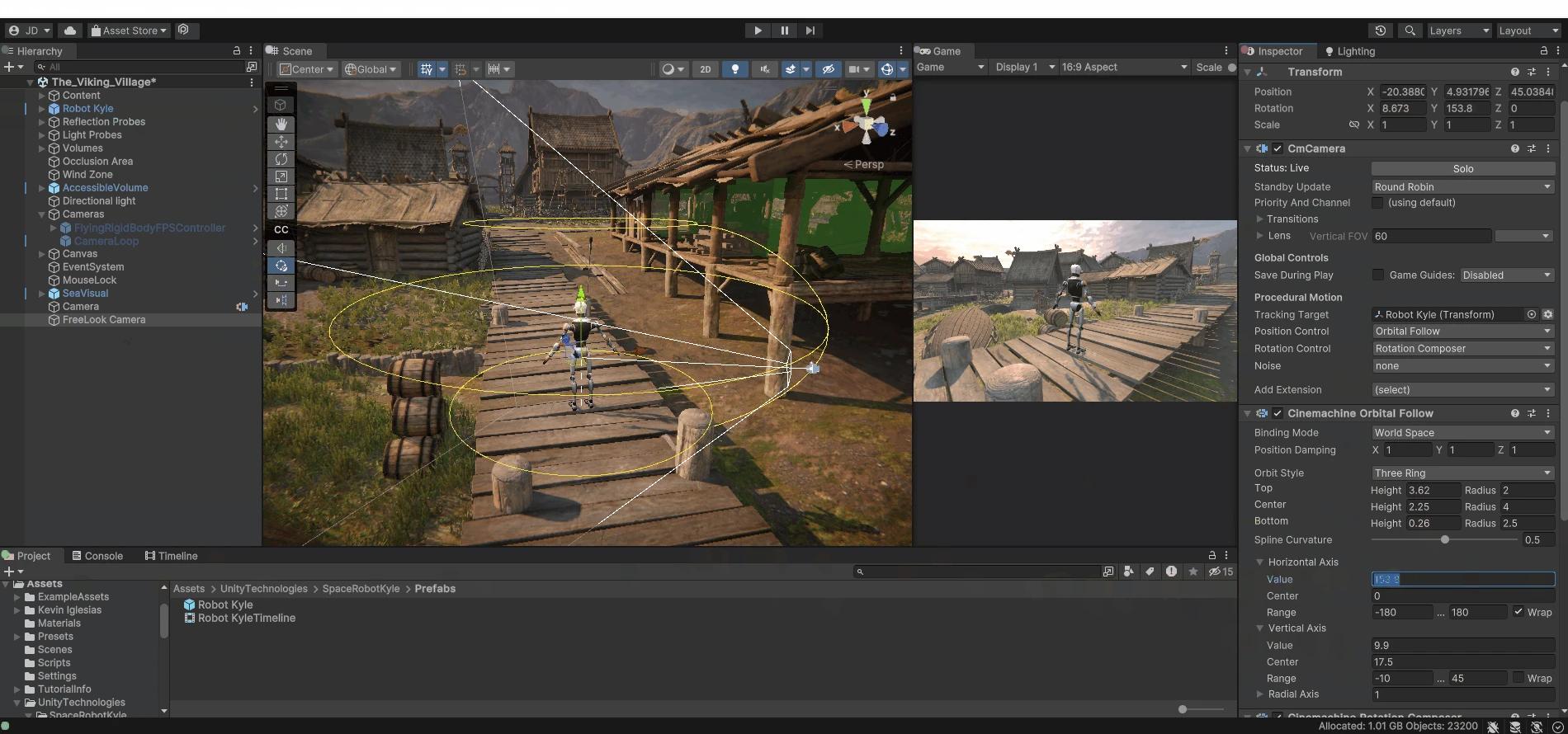Click the Play button
The height and width of the screenshot is (734, 1568).
pyautogui.click(x=758, y=31)
